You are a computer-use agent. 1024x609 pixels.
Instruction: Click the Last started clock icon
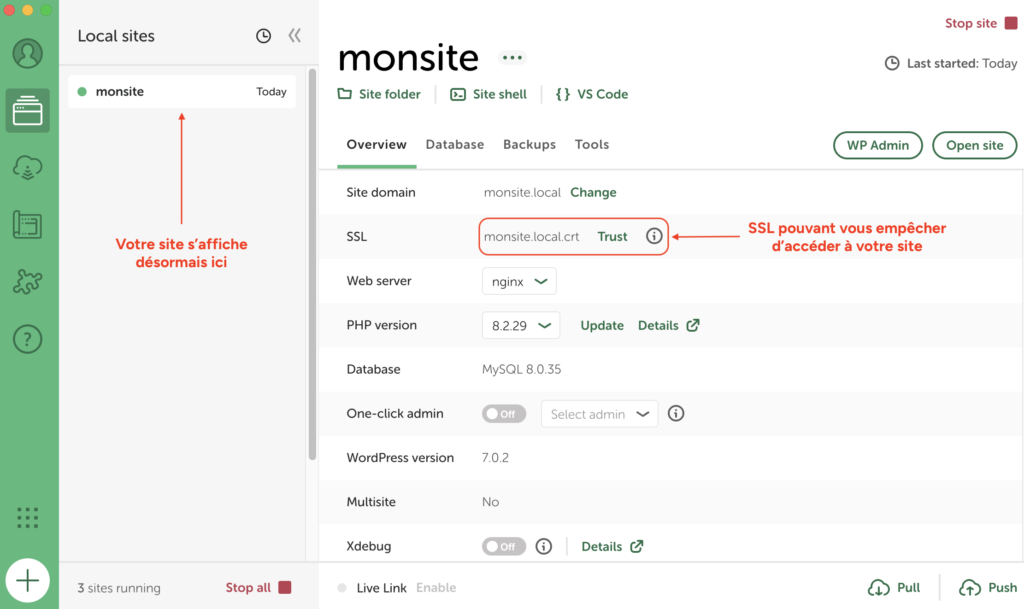892,63
